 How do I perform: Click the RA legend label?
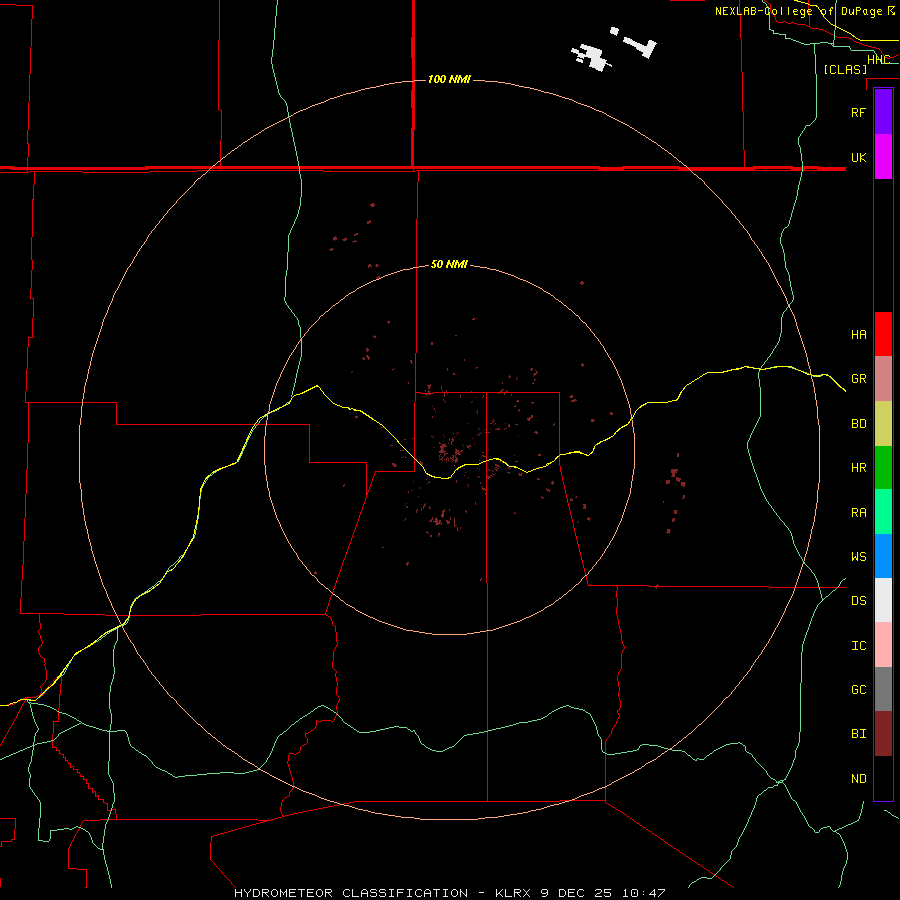click(x=858, y=513)
